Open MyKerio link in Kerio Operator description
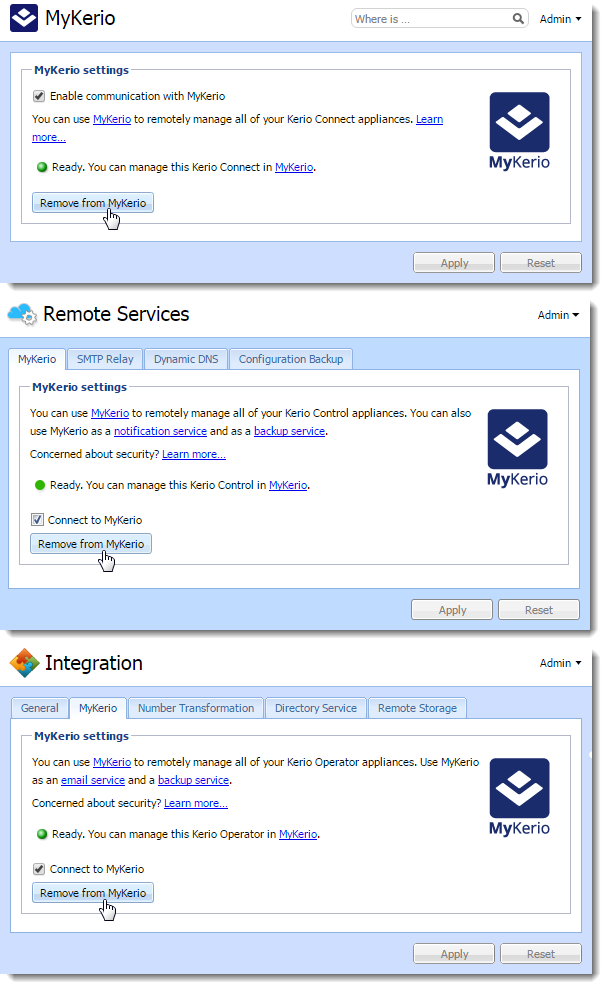The height and width of the screenshot is (985, 601). [112, 762]
